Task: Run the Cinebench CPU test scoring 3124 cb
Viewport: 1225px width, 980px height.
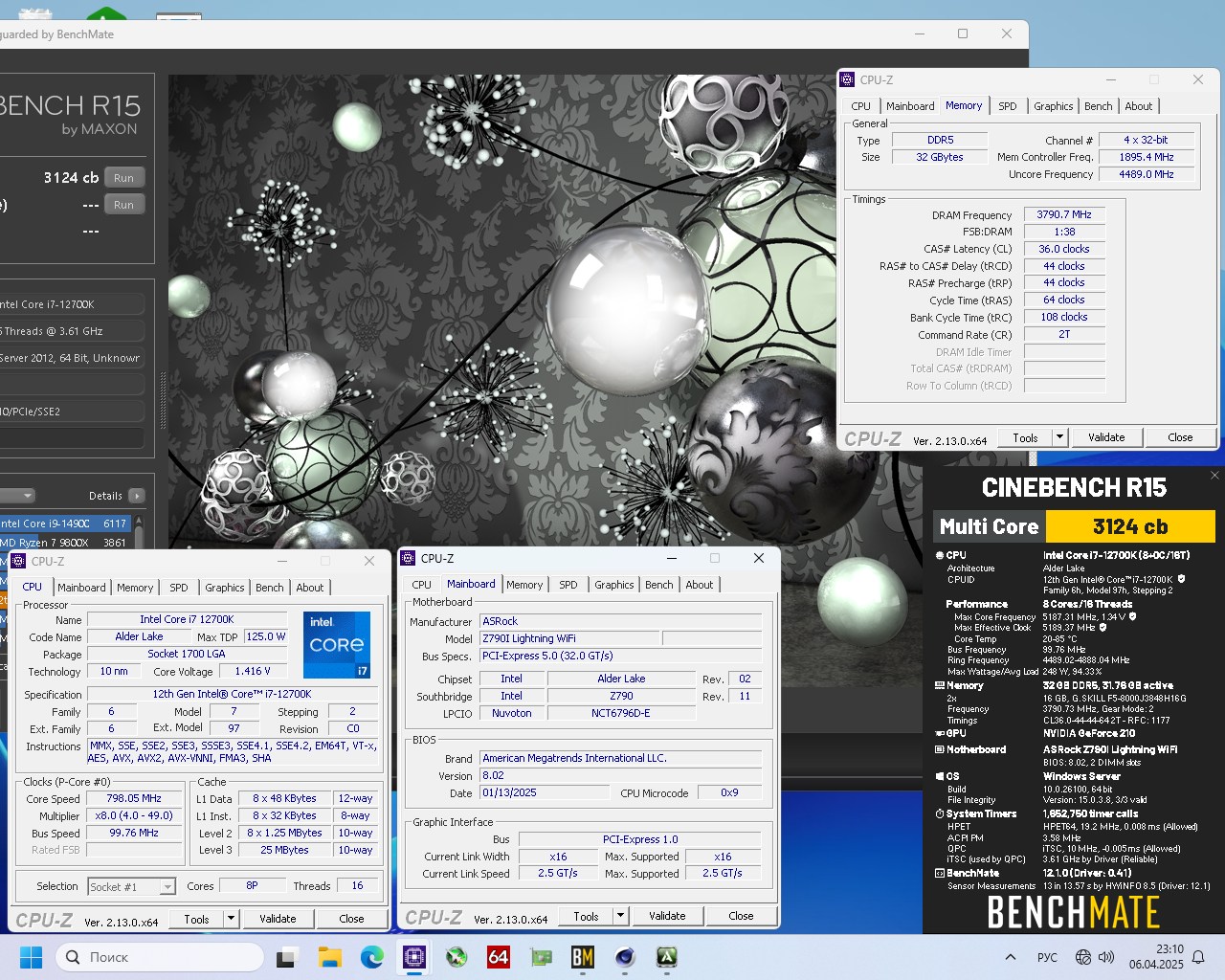Action: pyautogui.click(x=124, y=178)
